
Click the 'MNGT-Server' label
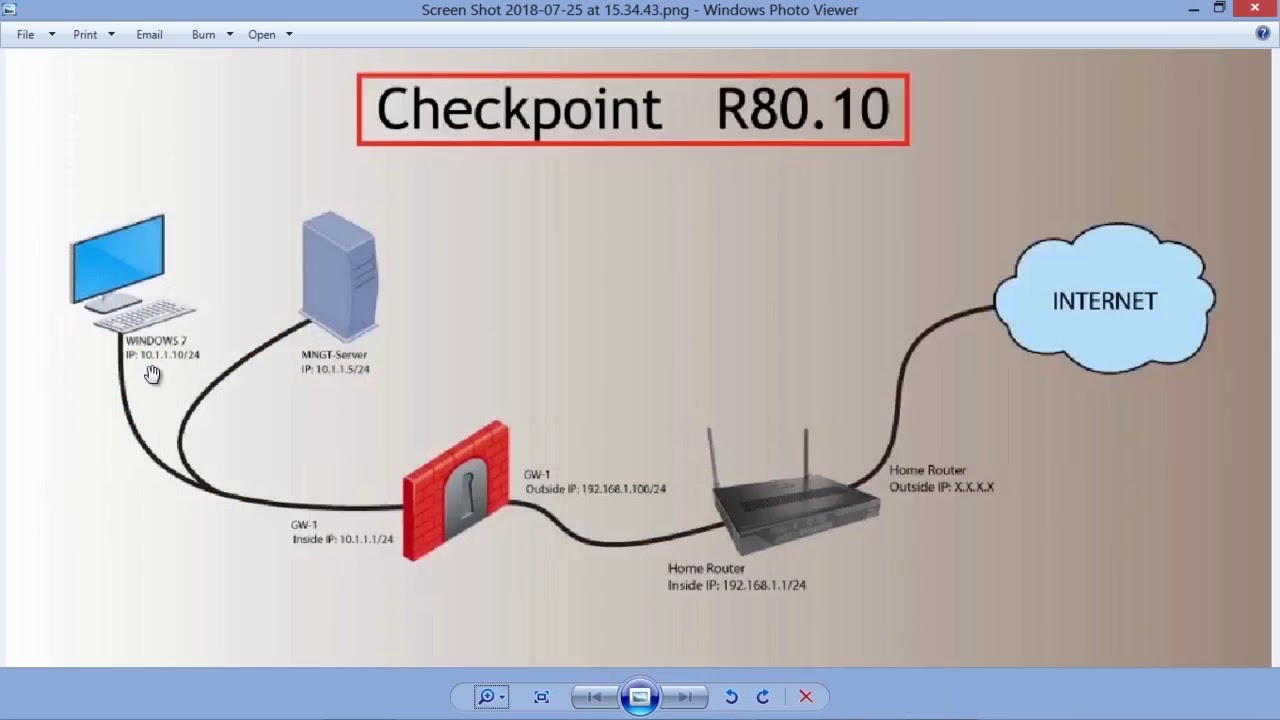334,355
